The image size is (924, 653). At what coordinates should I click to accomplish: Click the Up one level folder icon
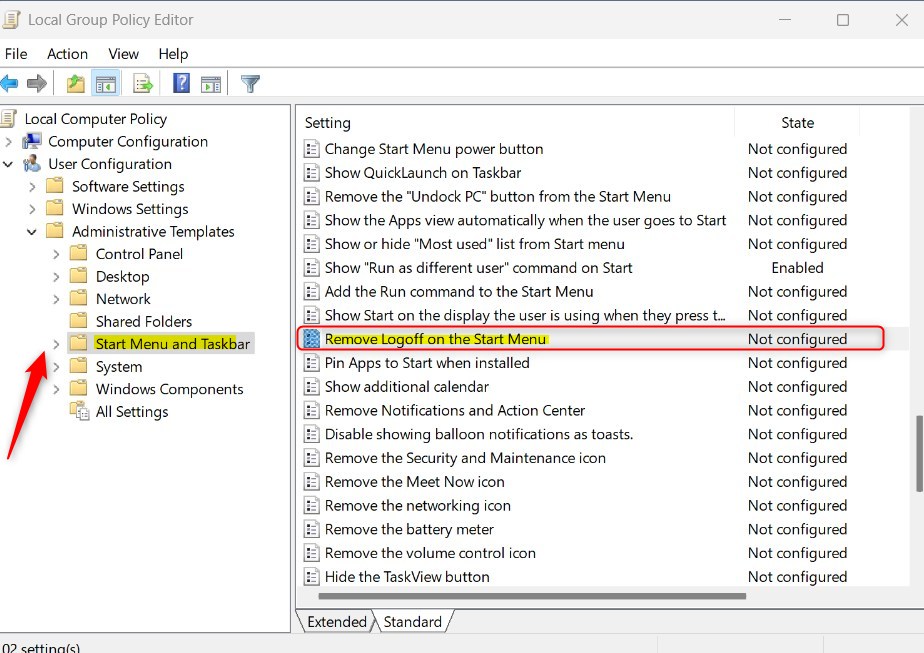75,84
